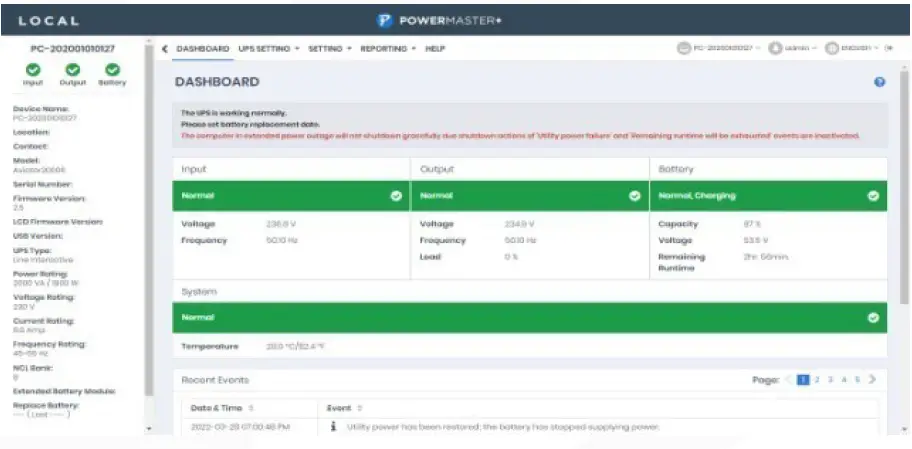Click the event 'Utility power has been restored' text
Viewport: 912px width, 449px height.
click(x=504, y=427)
